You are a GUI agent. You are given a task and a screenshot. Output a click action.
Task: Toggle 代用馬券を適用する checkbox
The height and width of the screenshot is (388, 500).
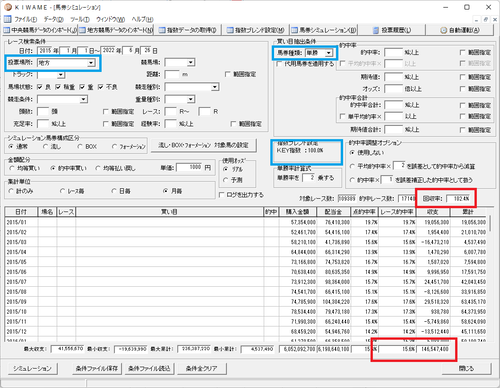click(279, 64)
